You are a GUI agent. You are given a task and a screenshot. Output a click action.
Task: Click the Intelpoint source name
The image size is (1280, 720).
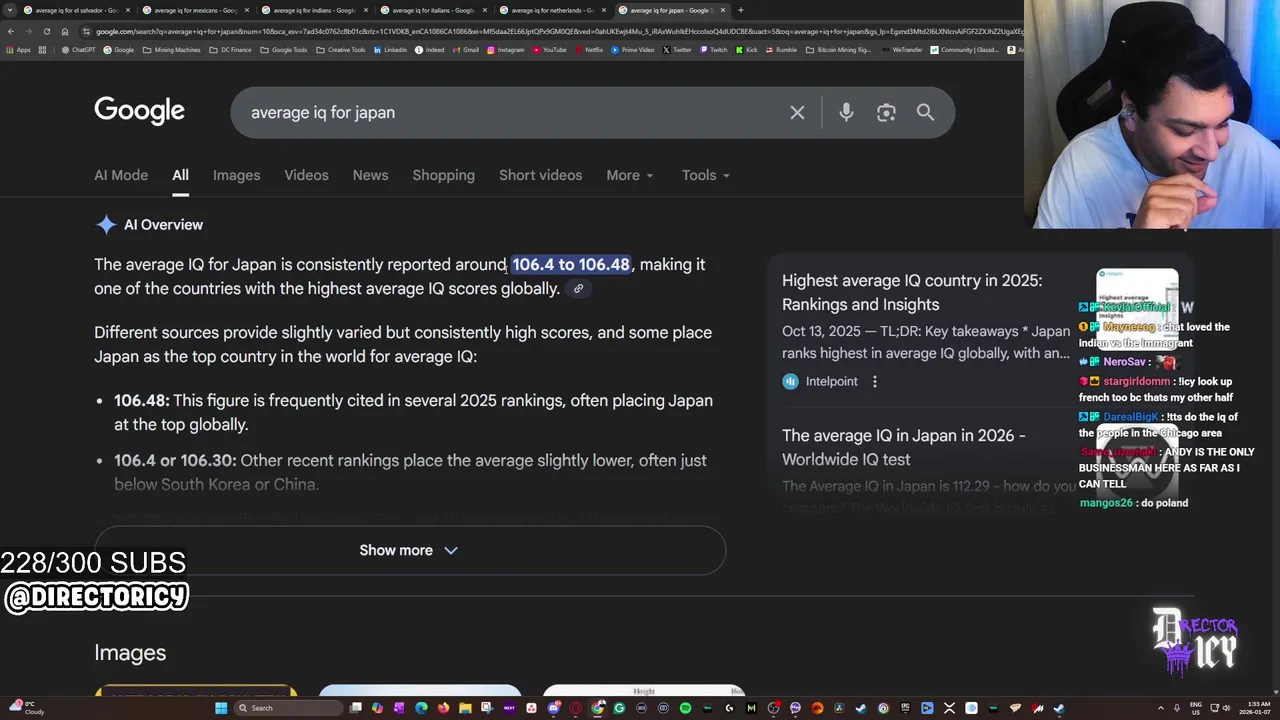[x=832, y=381]
